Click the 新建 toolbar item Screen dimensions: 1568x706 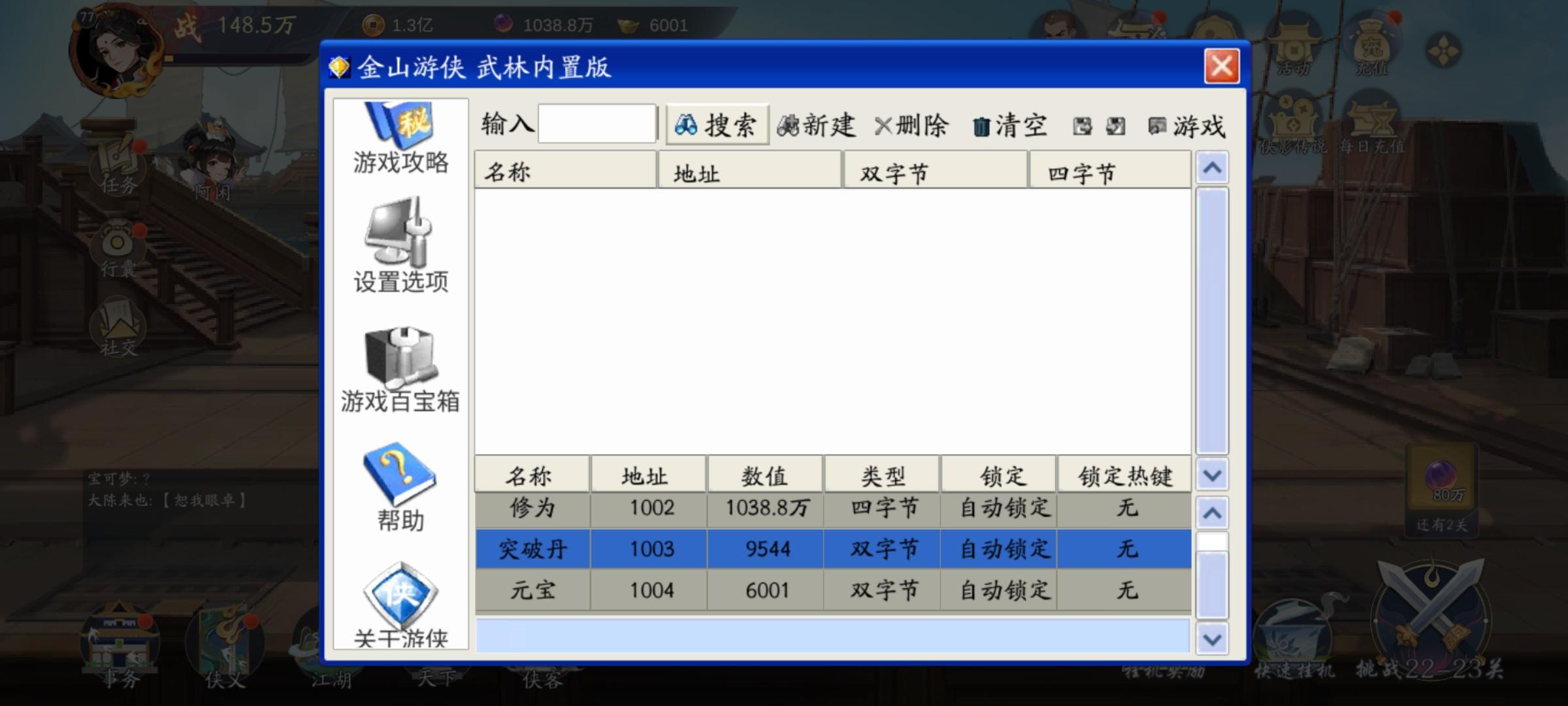[817, 126]
